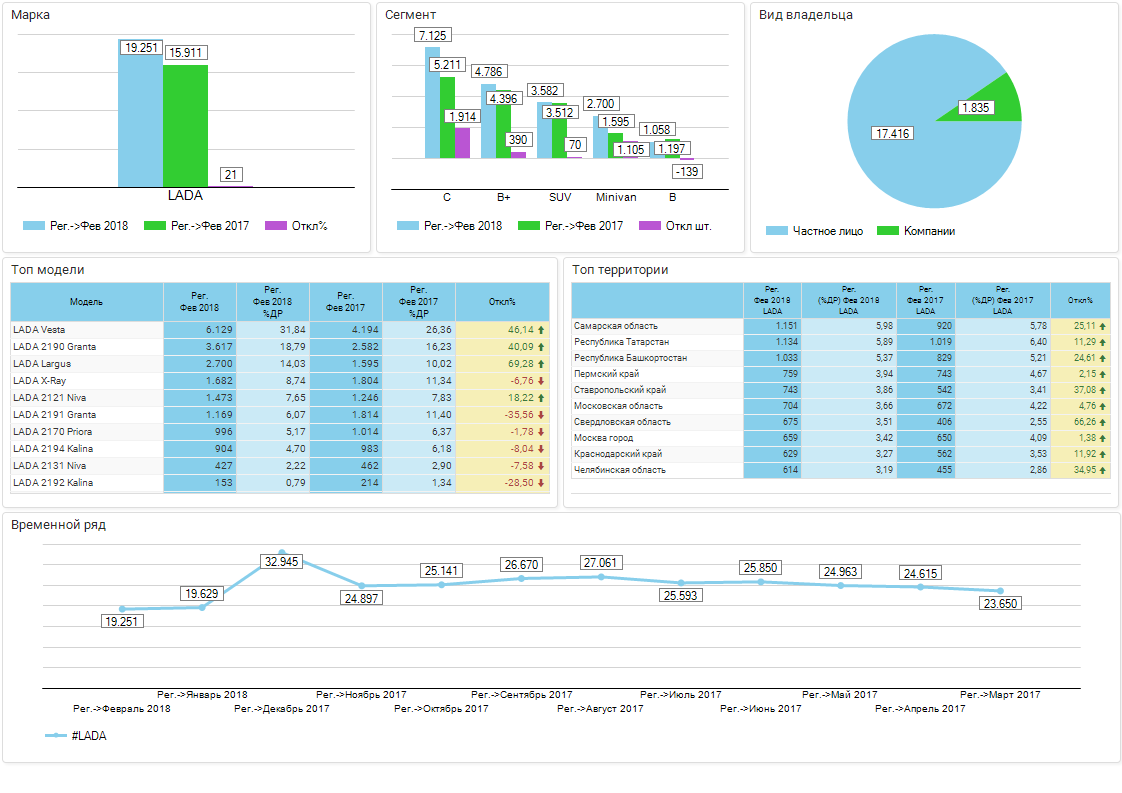
Task: Sort Топ модели table by Откл% header
Action: (x=502, y=302)
